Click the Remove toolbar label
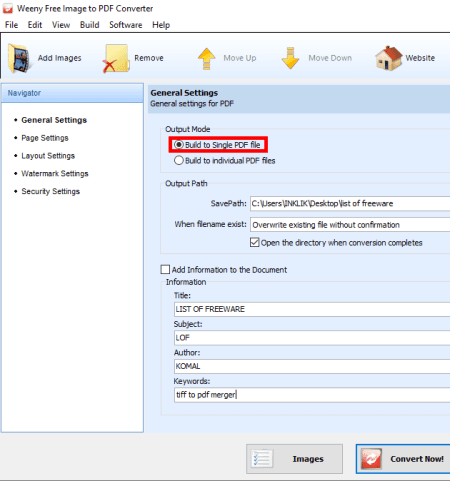 [149, 58]
